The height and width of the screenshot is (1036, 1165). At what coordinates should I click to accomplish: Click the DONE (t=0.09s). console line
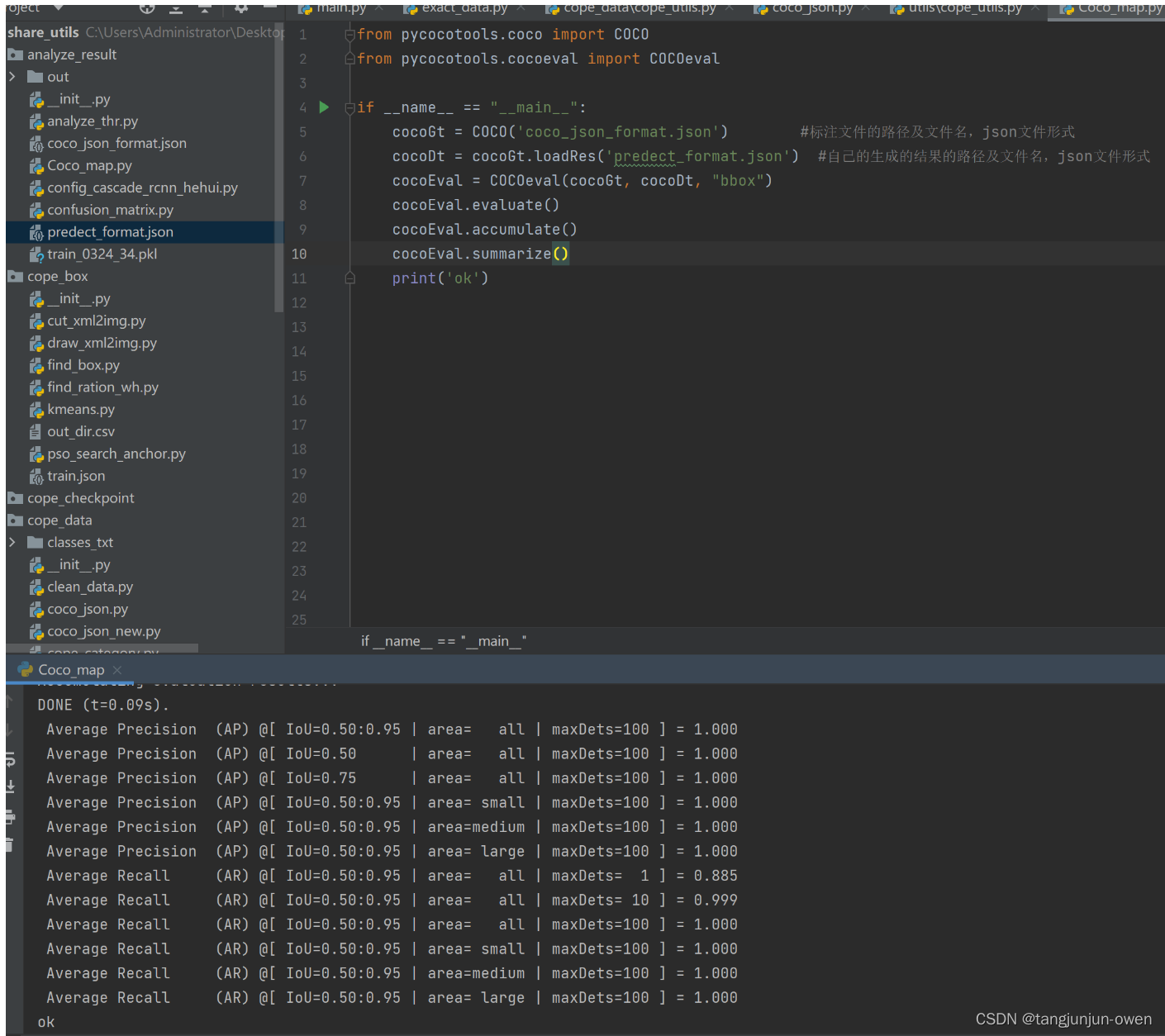103,706
